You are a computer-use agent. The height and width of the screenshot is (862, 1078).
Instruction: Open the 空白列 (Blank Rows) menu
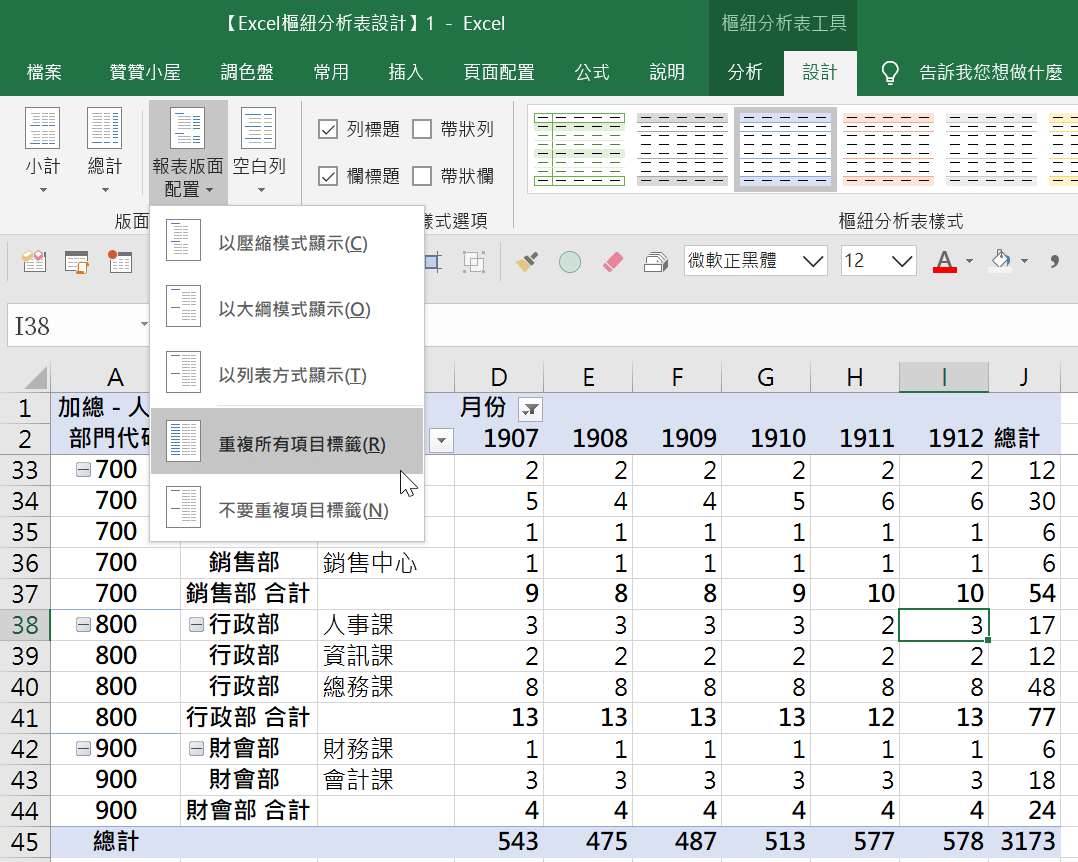pos(259,150)
